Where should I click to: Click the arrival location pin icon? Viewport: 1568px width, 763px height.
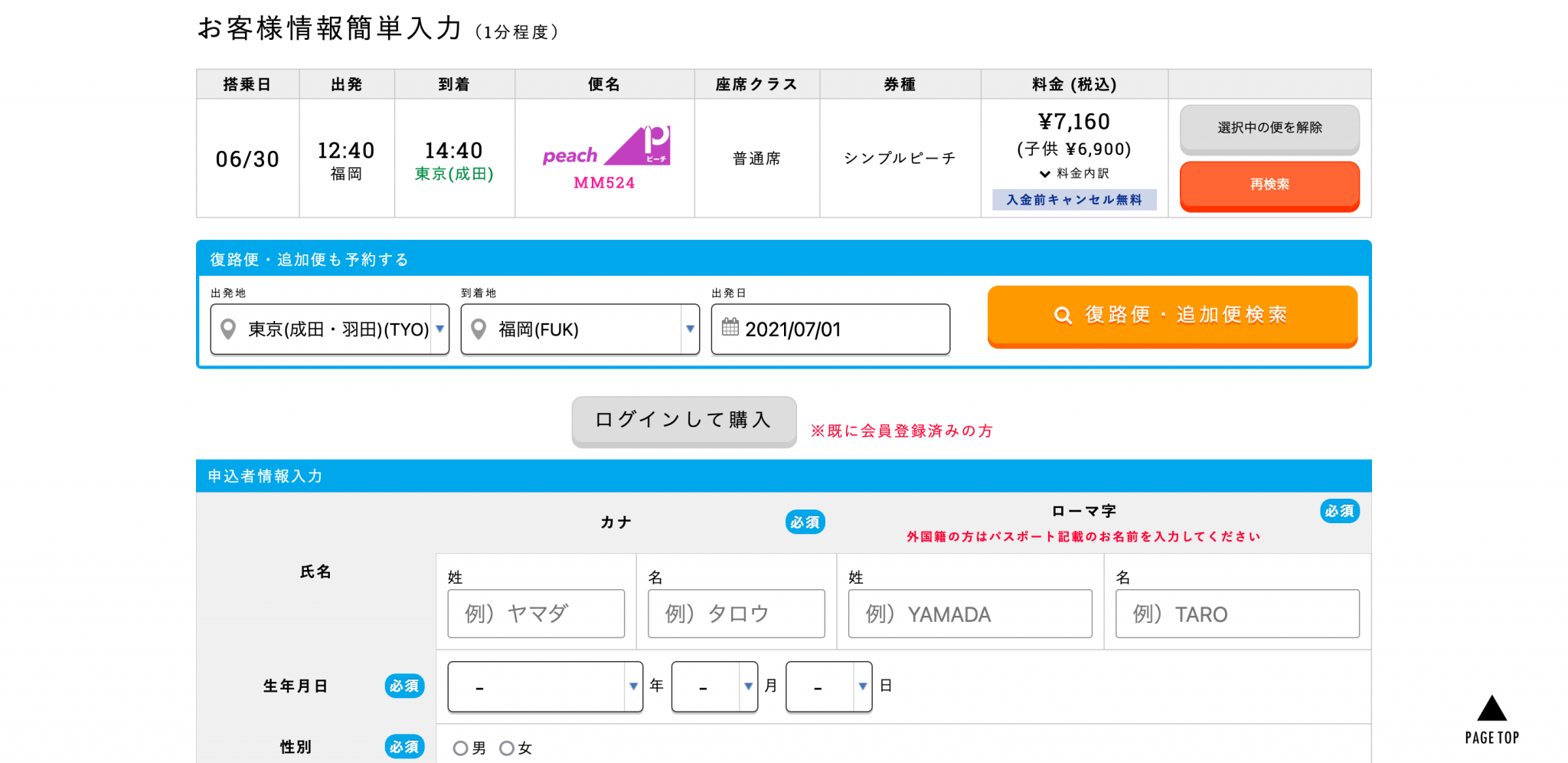tap(479, 329)
